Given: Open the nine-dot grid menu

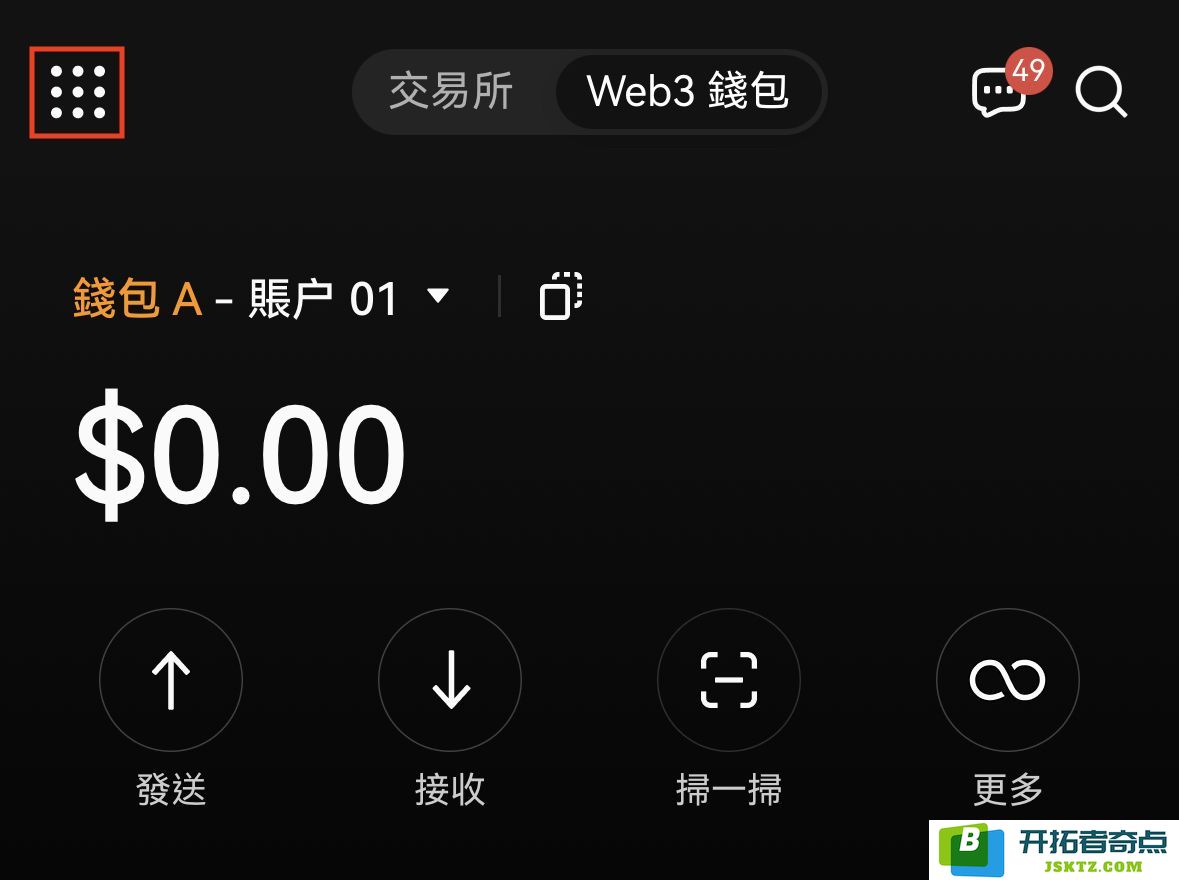Looking at the screenshot, I should click(77, 93).
